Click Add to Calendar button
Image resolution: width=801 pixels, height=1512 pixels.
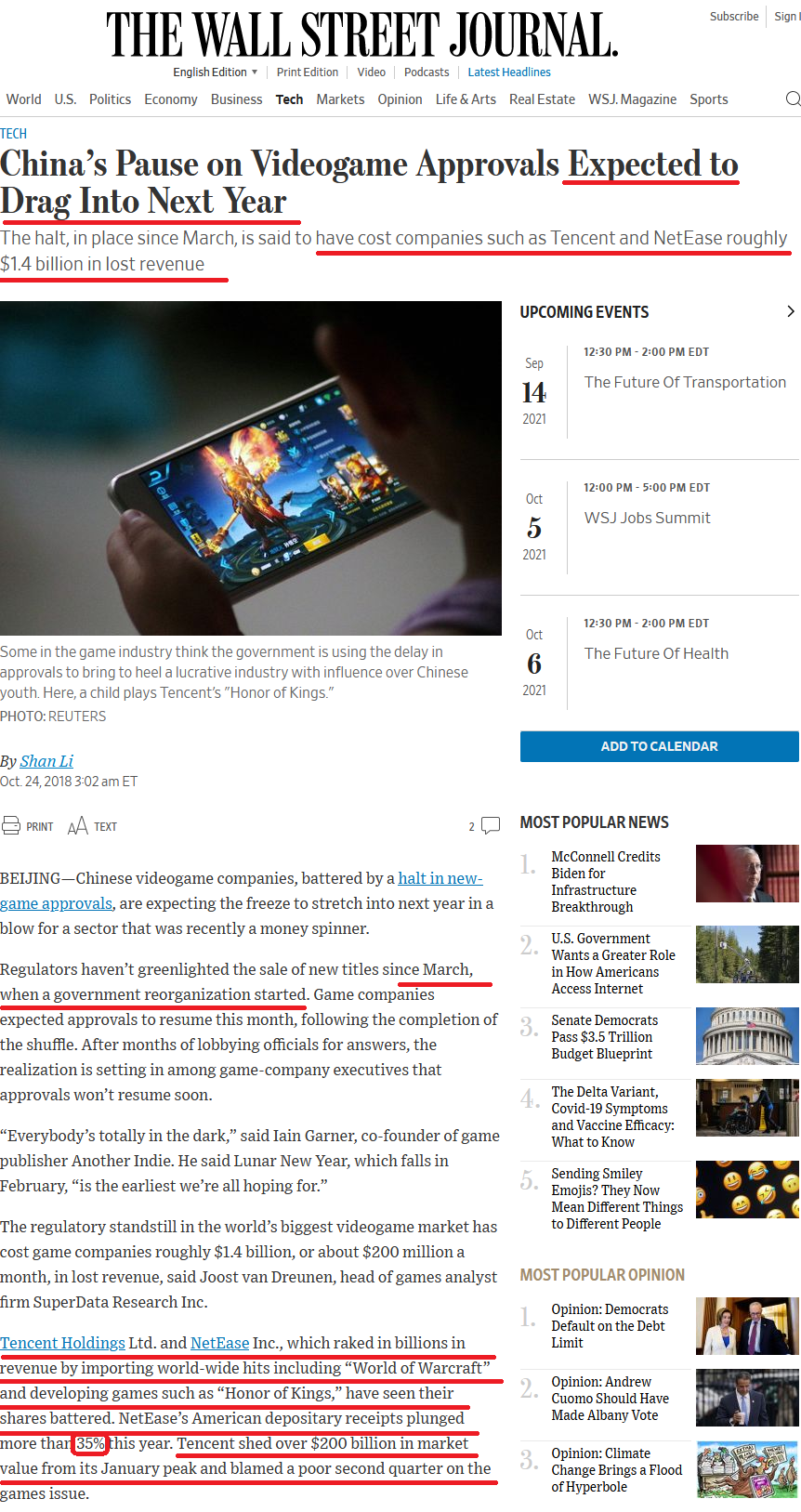[660, 746]
